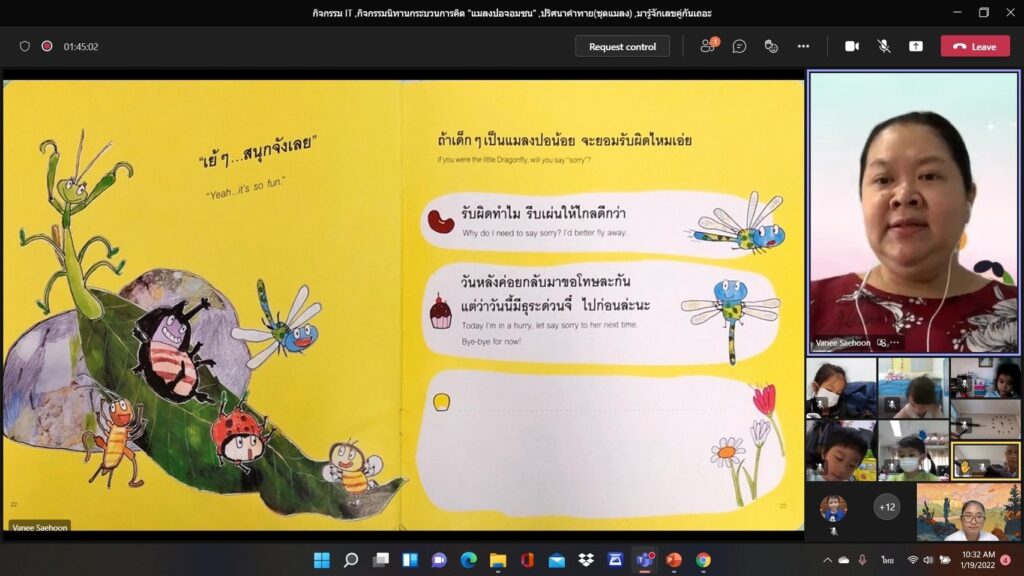Click the share content icon
The width and height of the screenshot is (1024, 576).
(915, 46)
